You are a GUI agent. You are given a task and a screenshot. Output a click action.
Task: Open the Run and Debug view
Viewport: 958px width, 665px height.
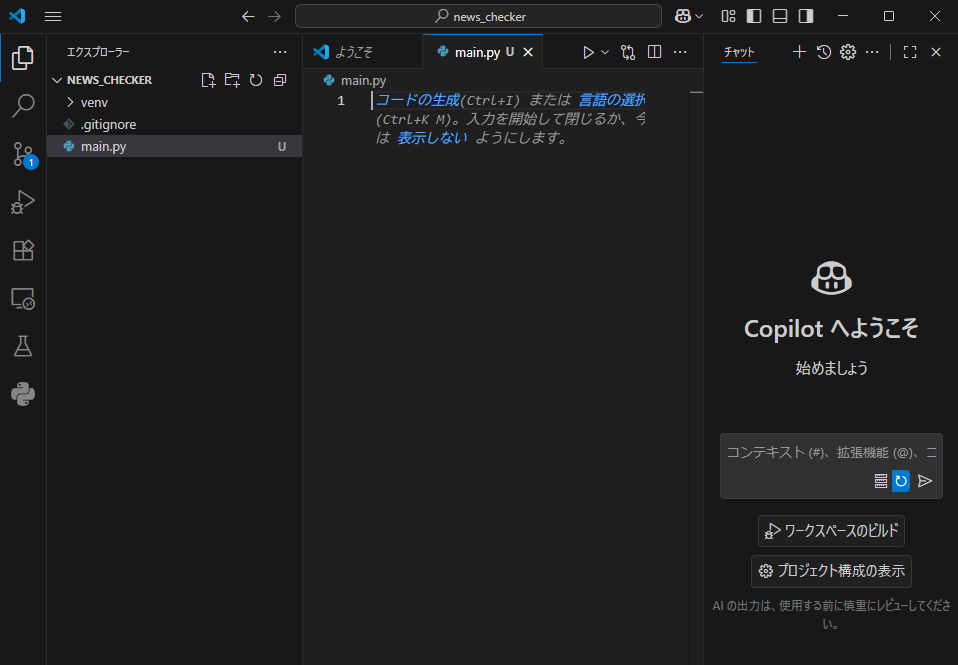(x=23, y=202)
